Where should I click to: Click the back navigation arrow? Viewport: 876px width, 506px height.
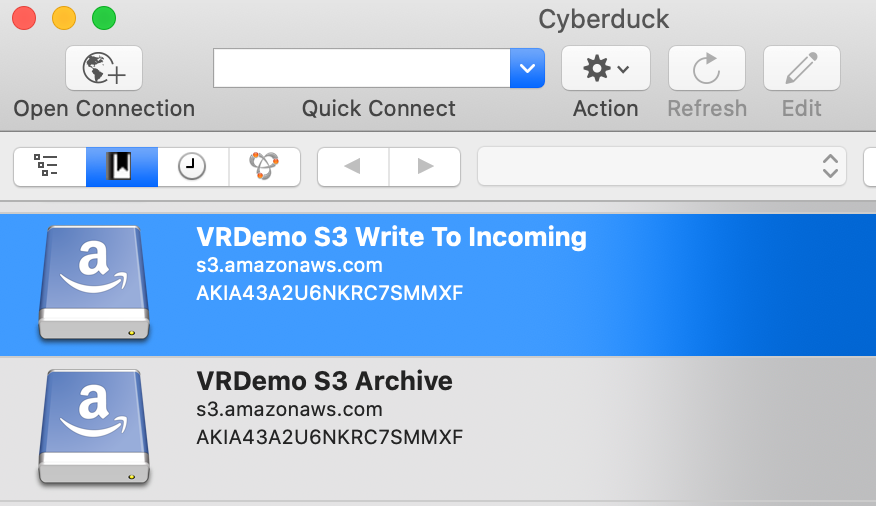pyautogui.click(x=353, y=166)
